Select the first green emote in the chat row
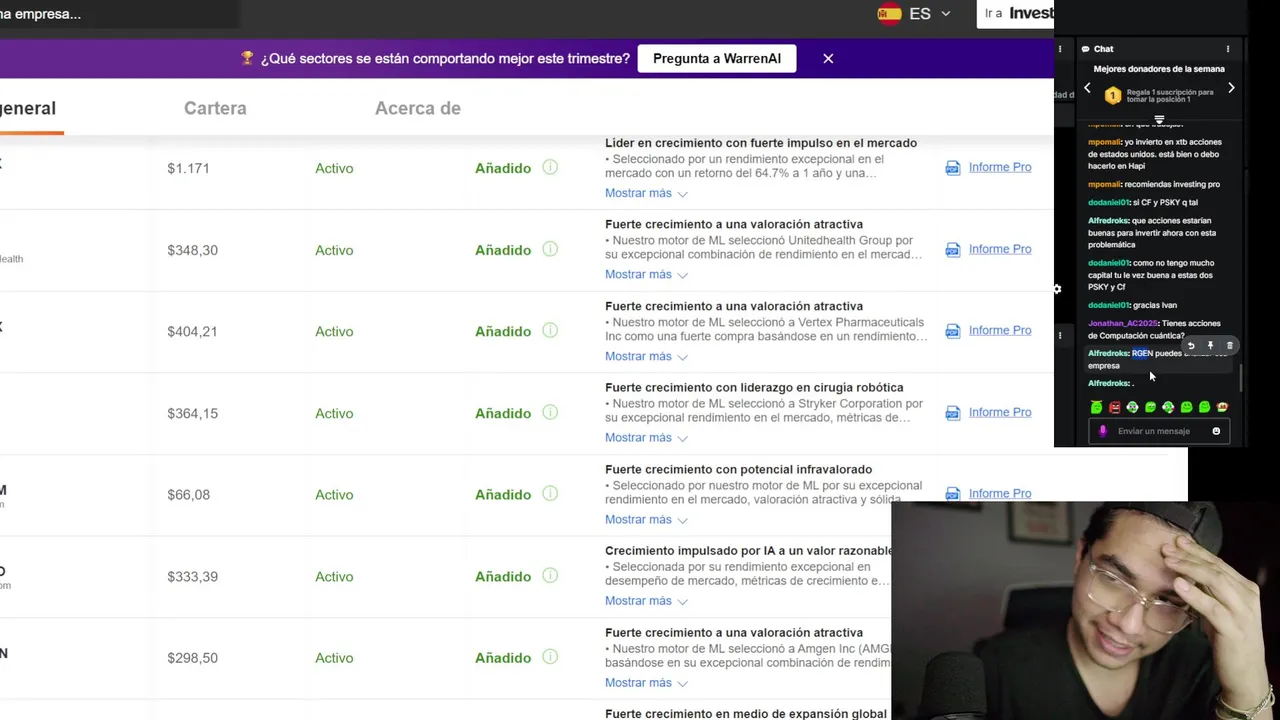 coord(1097,407)
